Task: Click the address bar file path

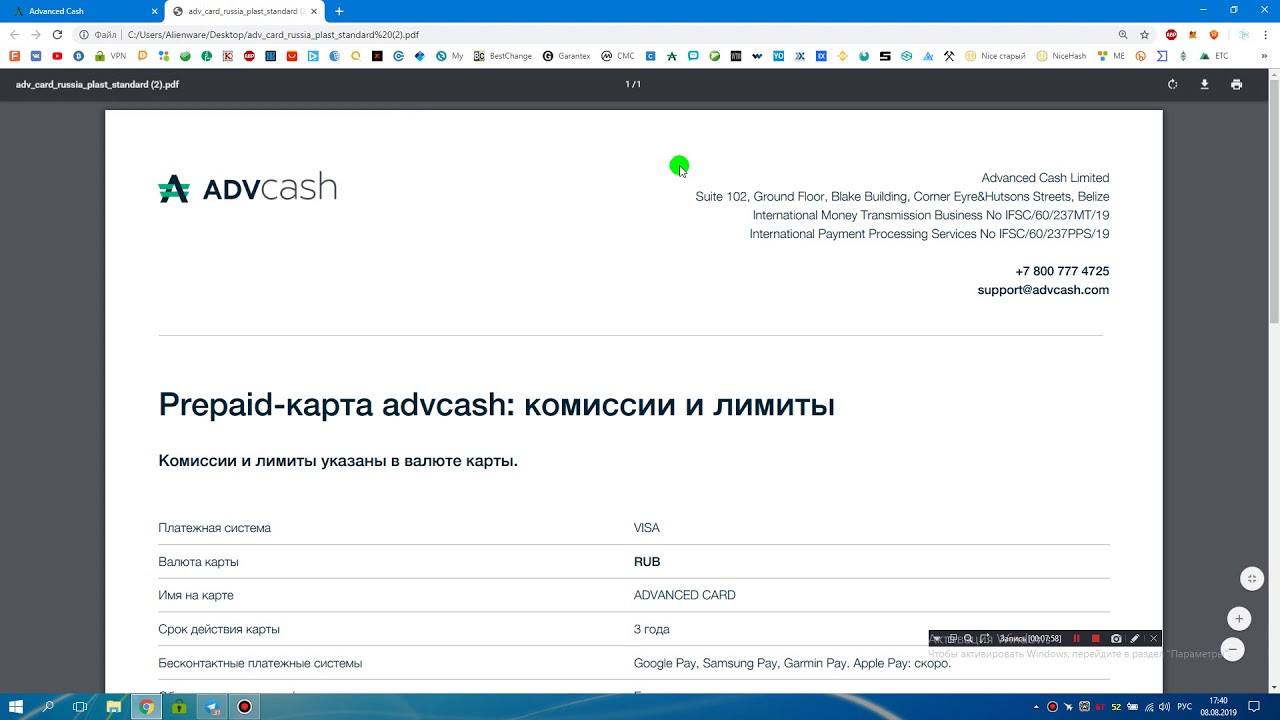Action: pos(273,34)
